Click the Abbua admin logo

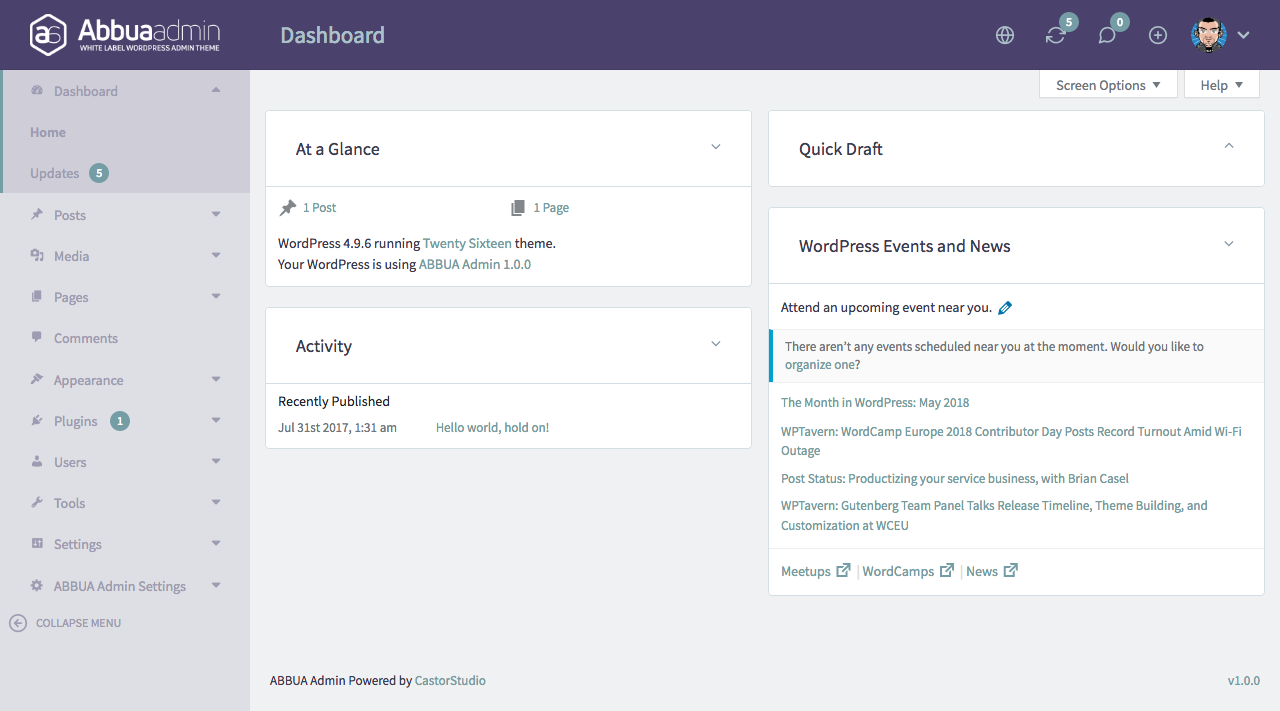pyautogui.click(x=126, y=34)
